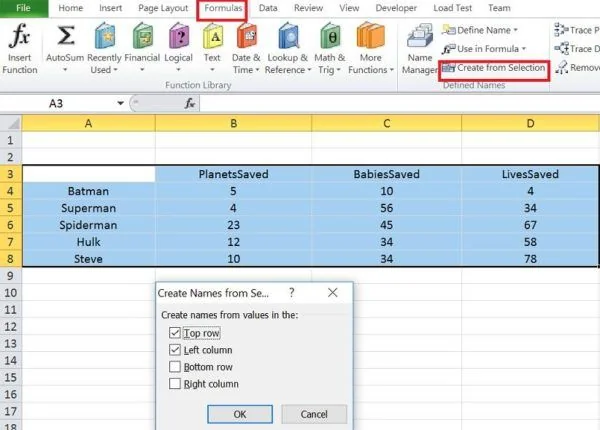Switch to the Formulas tab
This screenshot has height=430, width=600.
click(223, 8)
